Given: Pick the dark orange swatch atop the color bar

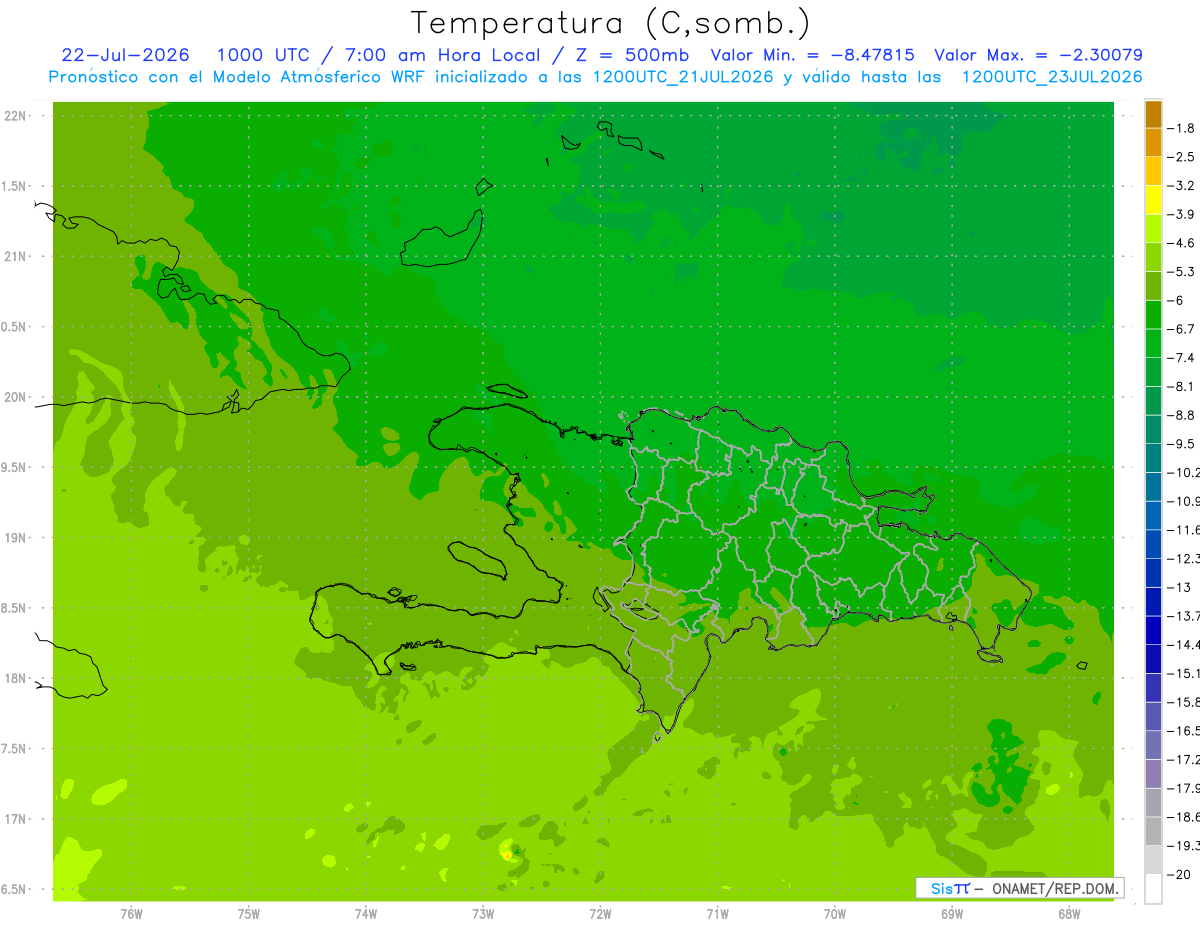Looking at the screenshot, I should click(x=1153, y=114).
